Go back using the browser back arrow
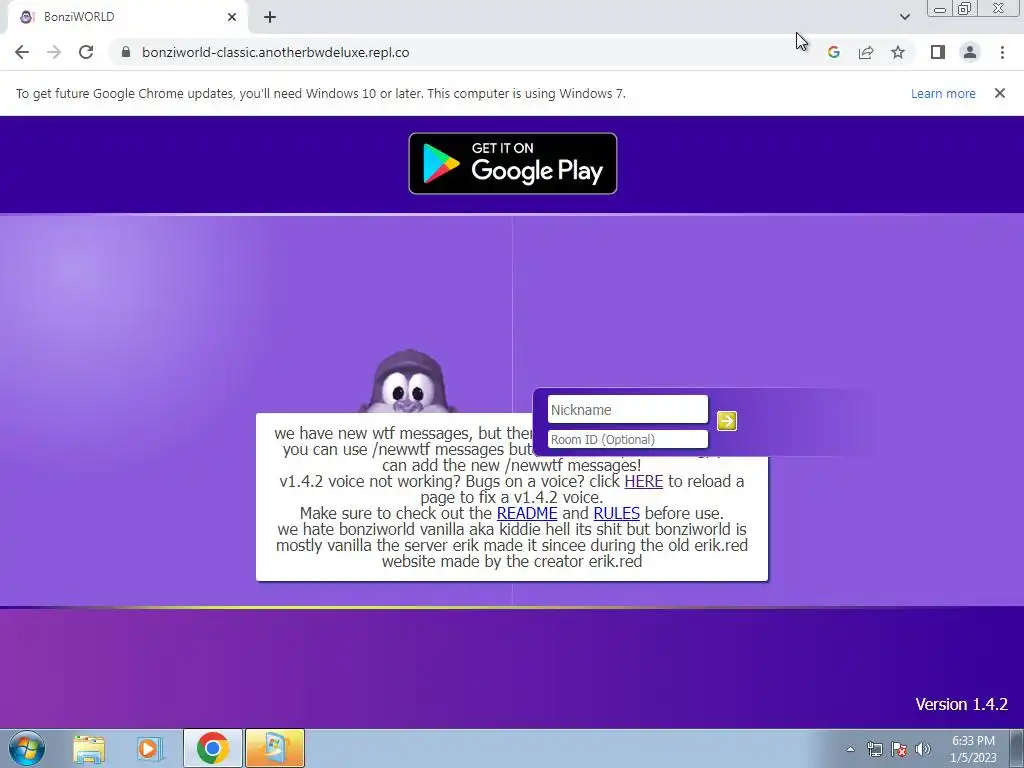Screen dimensions: 1024x768 [22, 52]
